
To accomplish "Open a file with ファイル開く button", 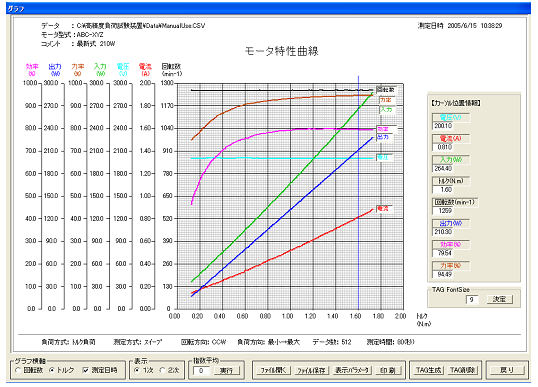I will (273, 370).
